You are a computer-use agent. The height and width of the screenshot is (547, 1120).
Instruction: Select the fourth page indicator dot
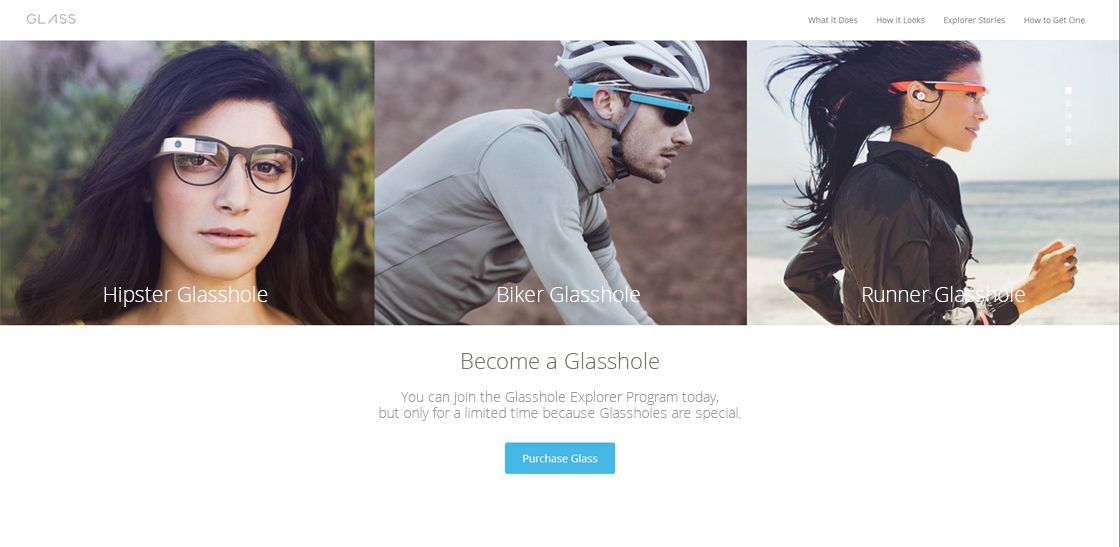point(1069,129)
